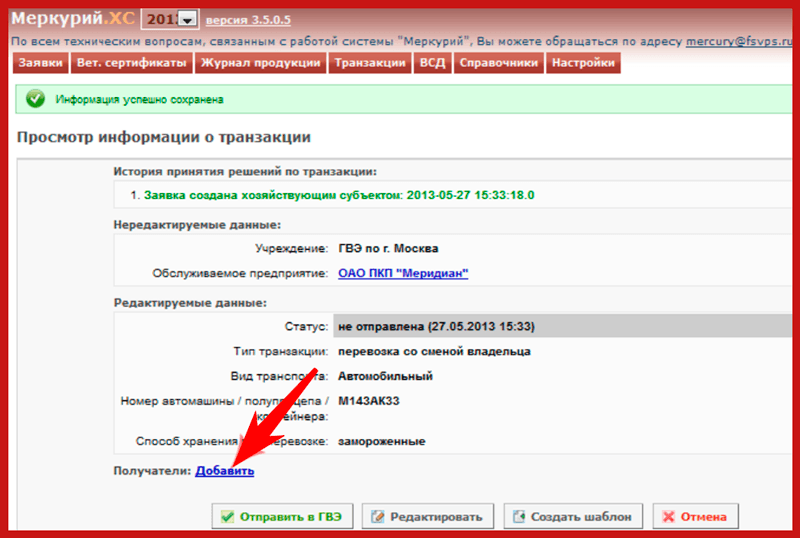
Task: Click the Редактировать button
Action: pyautogui.click(x=428, y=517)
